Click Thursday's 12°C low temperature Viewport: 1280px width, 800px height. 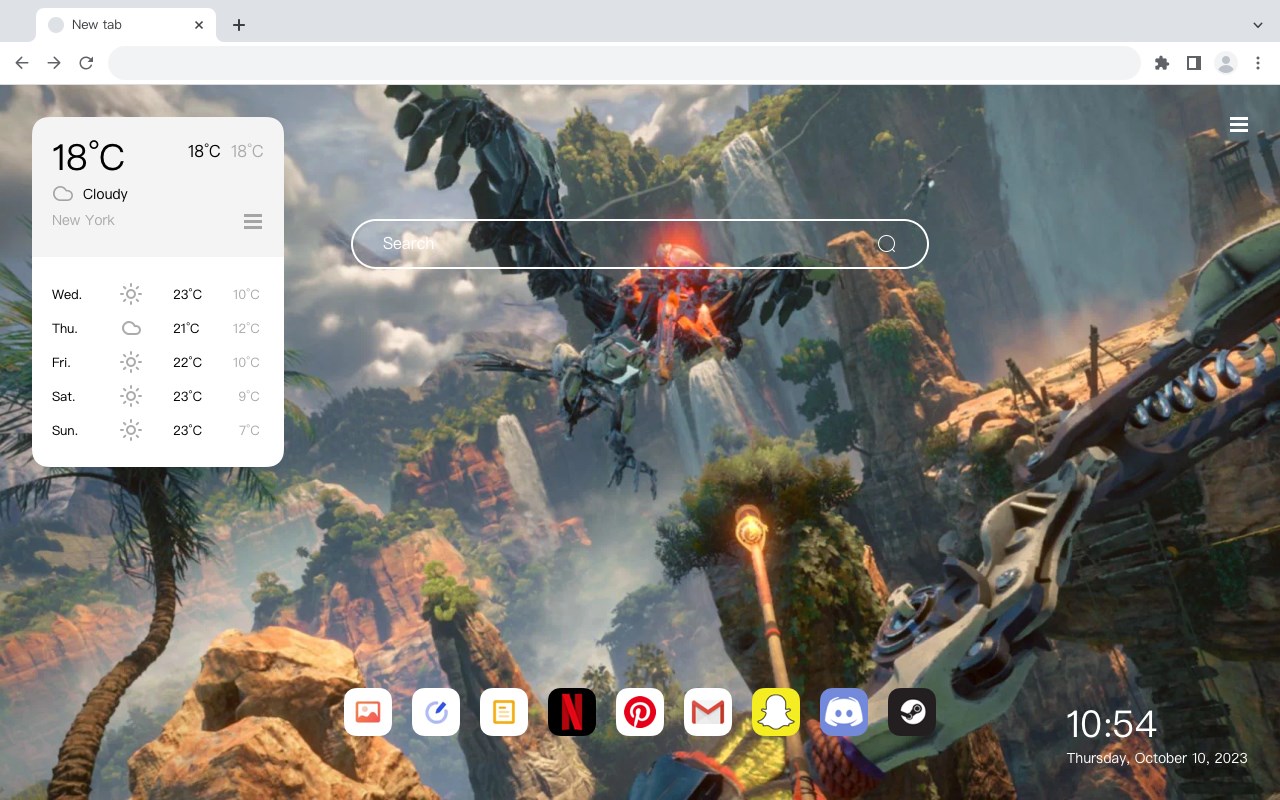tap(246, 329)
